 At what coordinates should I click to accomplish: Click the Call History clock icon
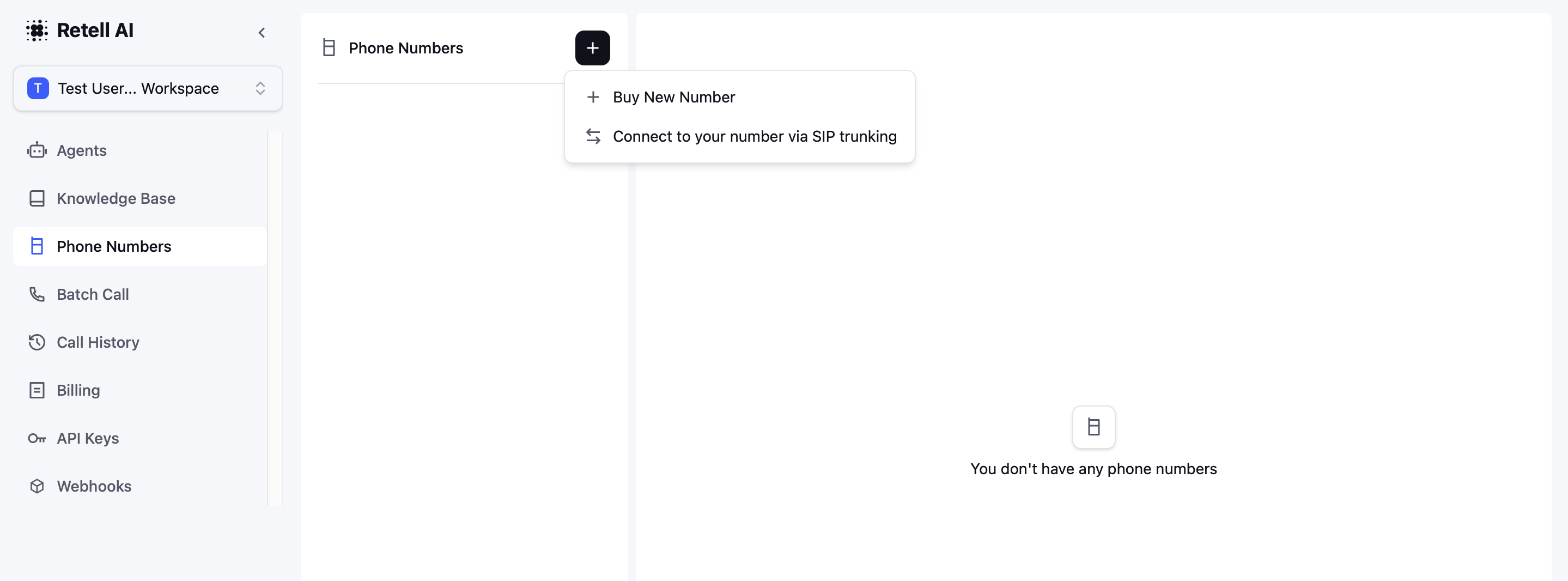(x=37, y=342)
